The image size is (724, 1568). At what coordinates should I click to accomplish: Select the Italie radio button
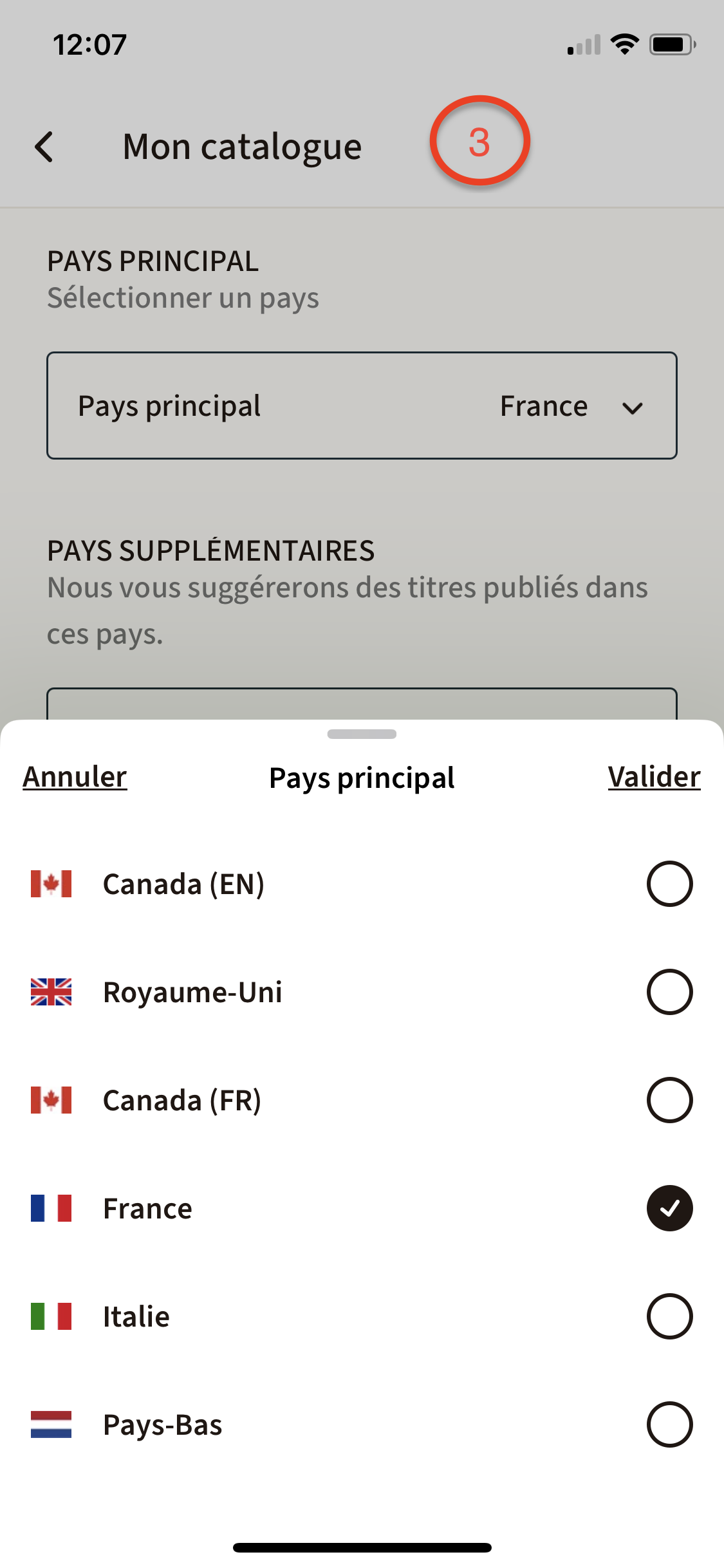pos(670,1316)
